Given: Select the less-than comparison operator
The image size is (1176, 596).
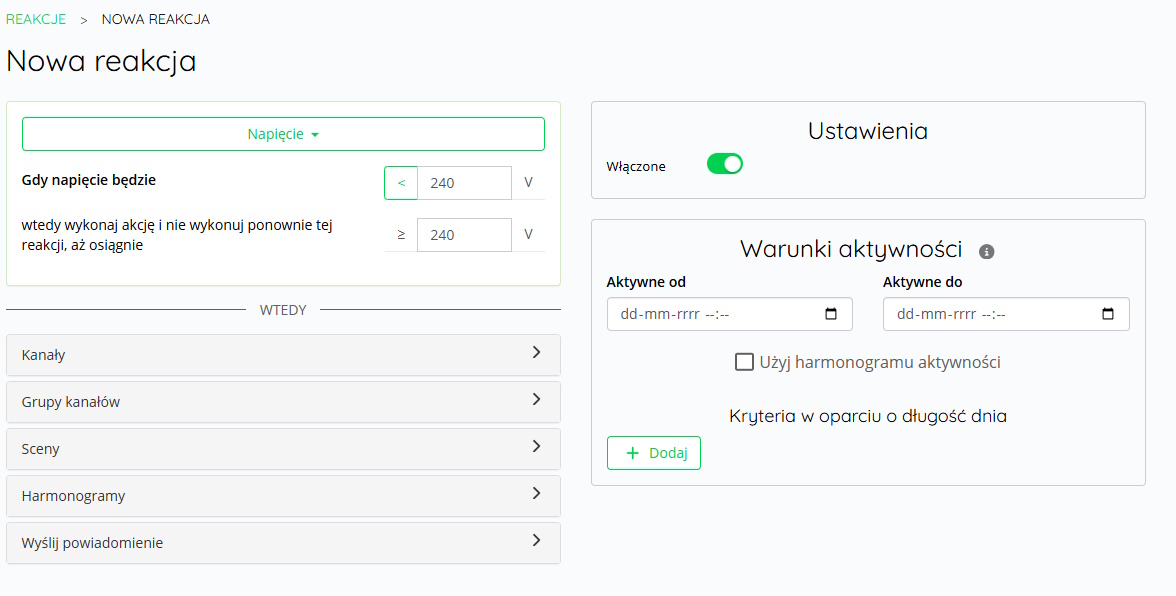Looking at the screenshot, I should [x=400, y=182].
